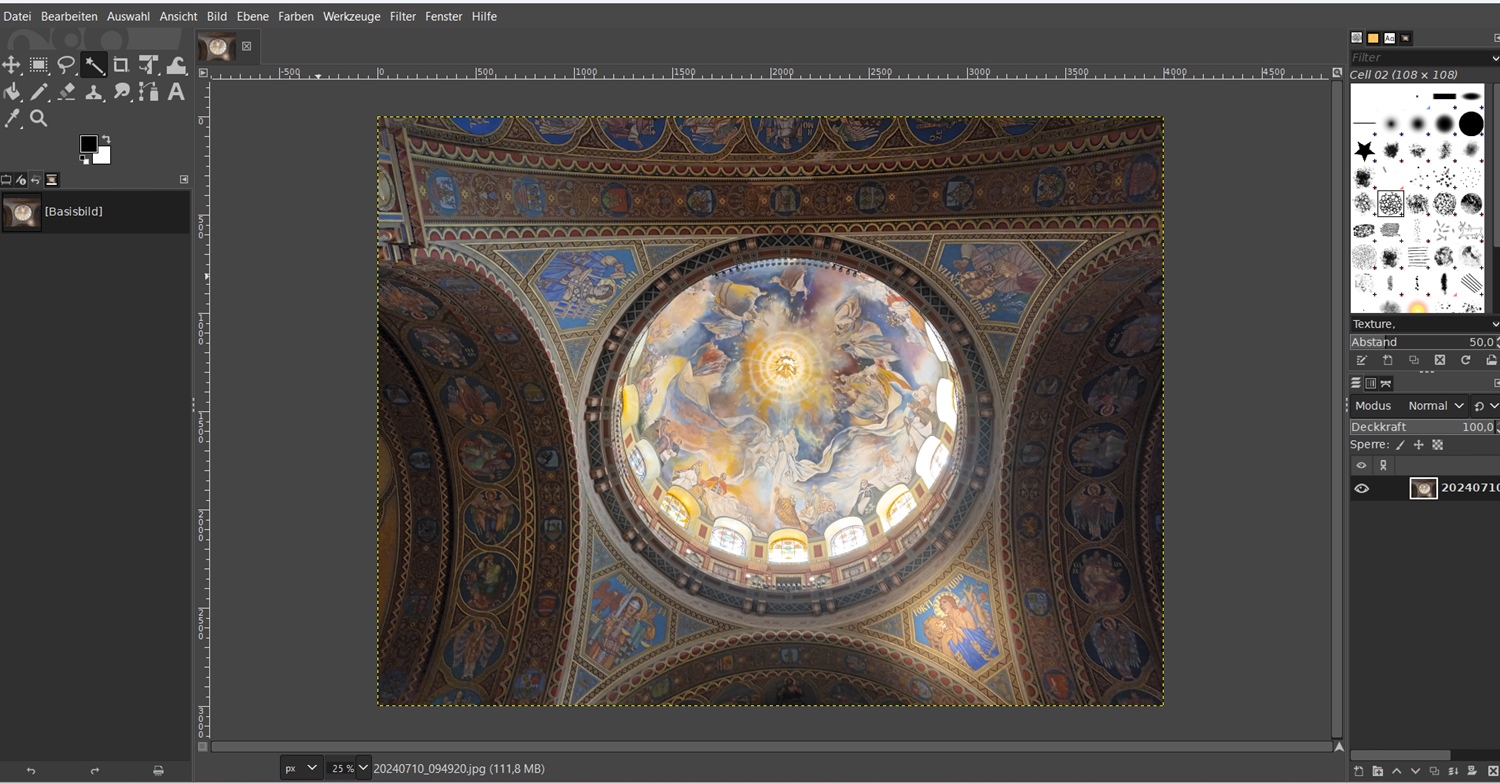
Task: Select the Zoom magnifier tool
Action: point(39,118)
